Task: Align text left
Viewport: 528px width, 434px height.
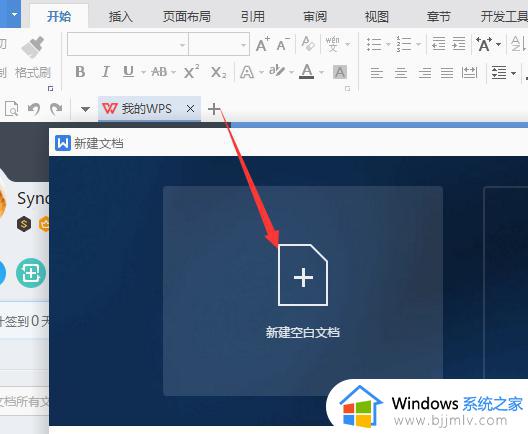Action: [376, 72]
